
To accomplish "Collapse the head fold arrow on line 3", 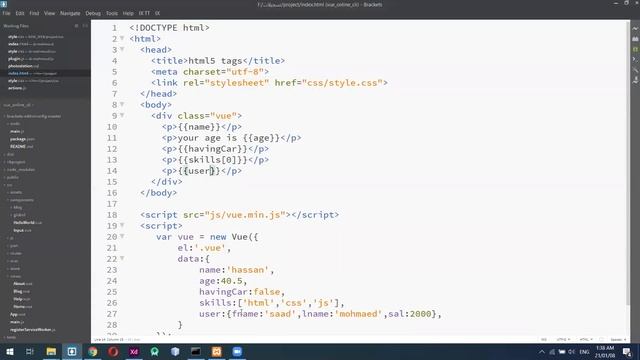I will click(x=122, y=49).
